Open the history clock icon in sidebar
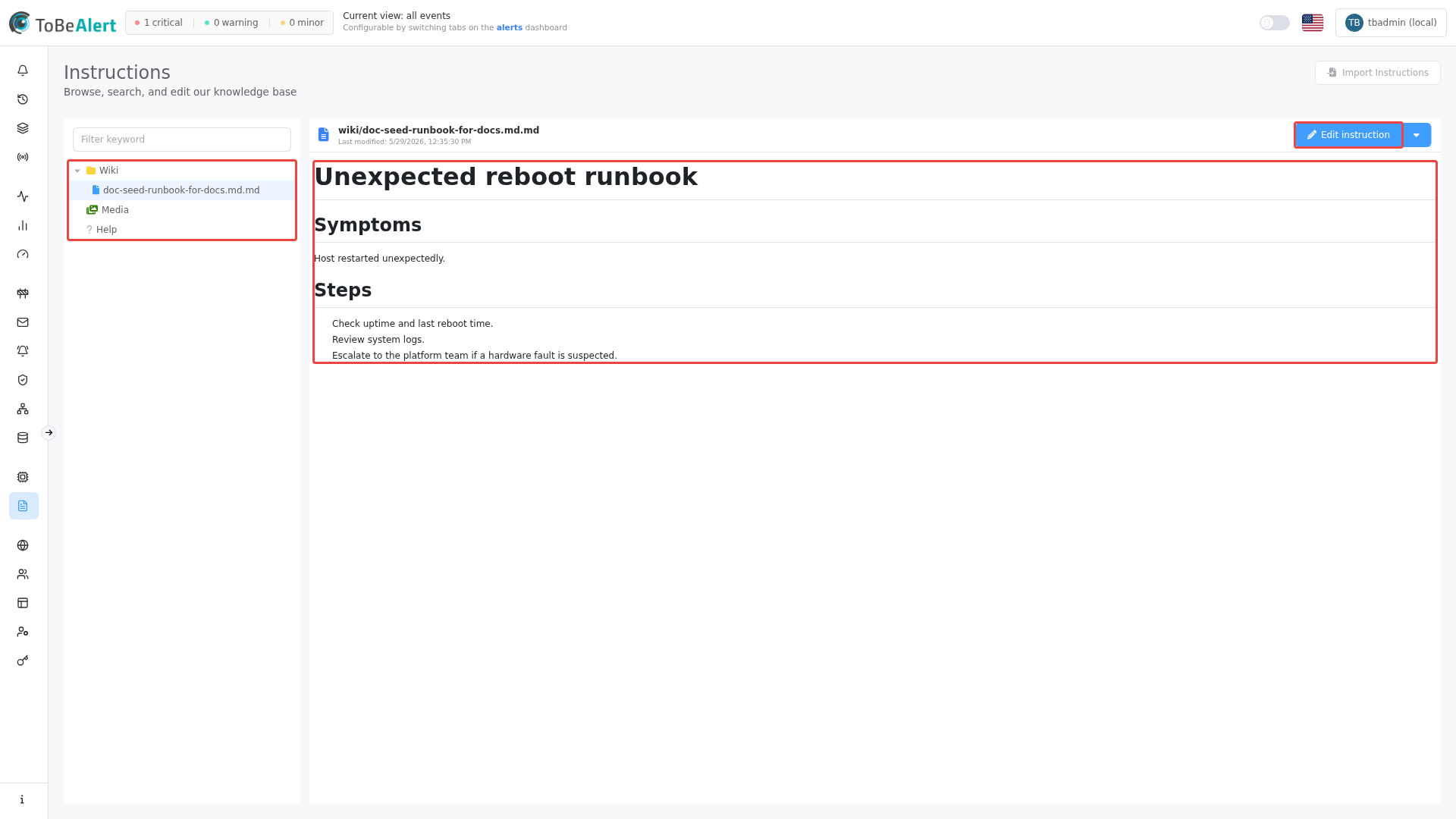Image resolution: width=1456 pixels, height=819 pixels. click(x=23, y=99)
